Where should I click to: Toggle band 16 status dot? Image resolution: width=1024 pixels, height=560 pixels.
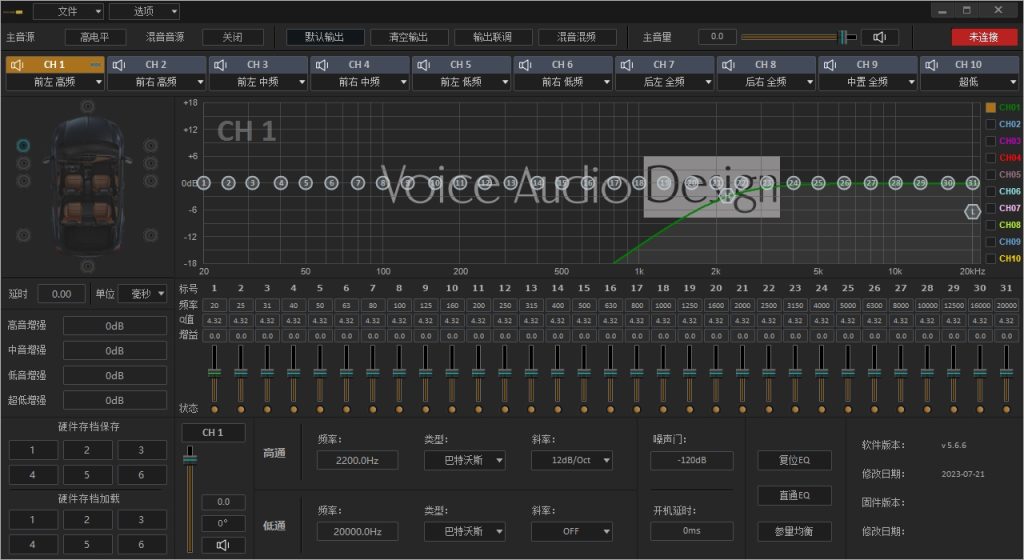(610, 410)
